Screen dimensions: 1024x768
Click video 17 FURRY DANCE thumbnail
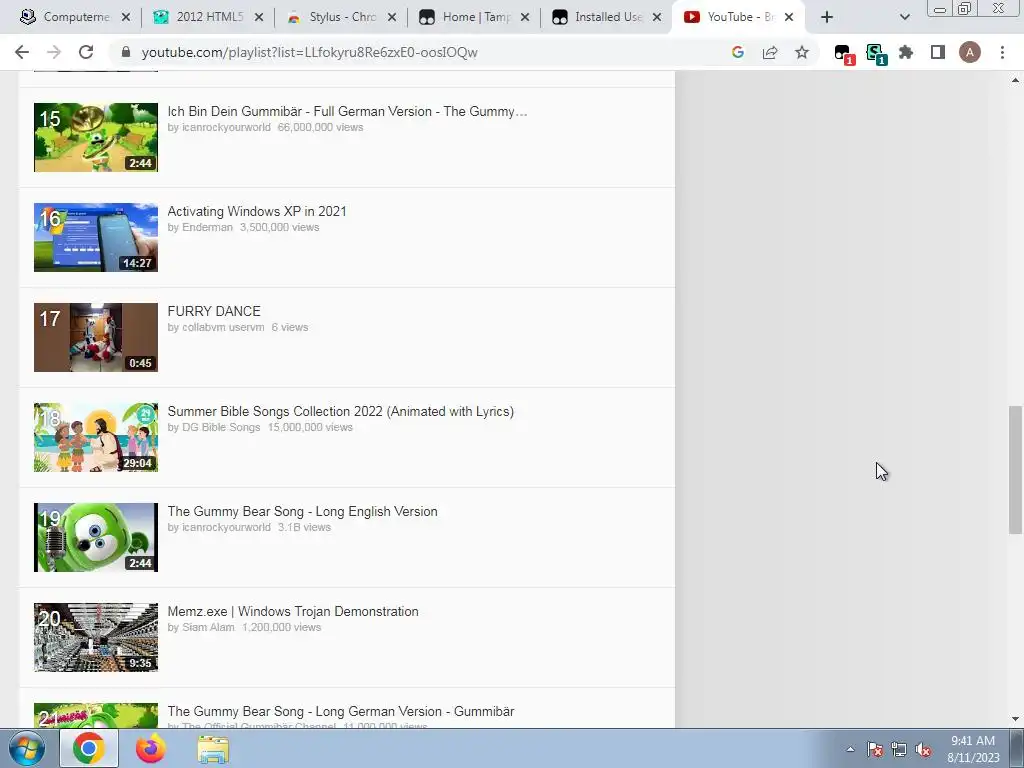tap(96, 337)
